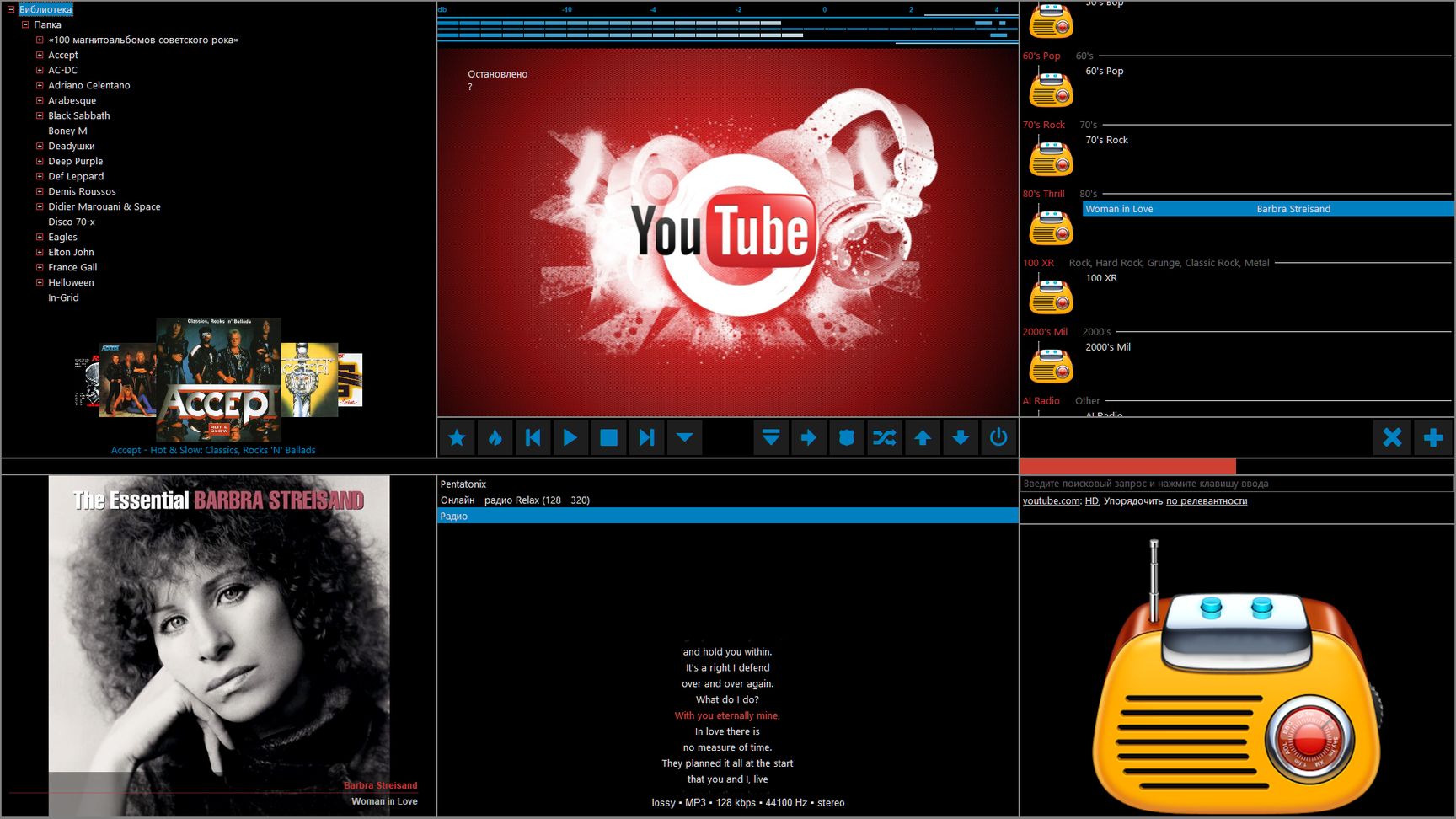
Task: Click the star favorites button in the toolbar
Action: [x=458, y=437]
